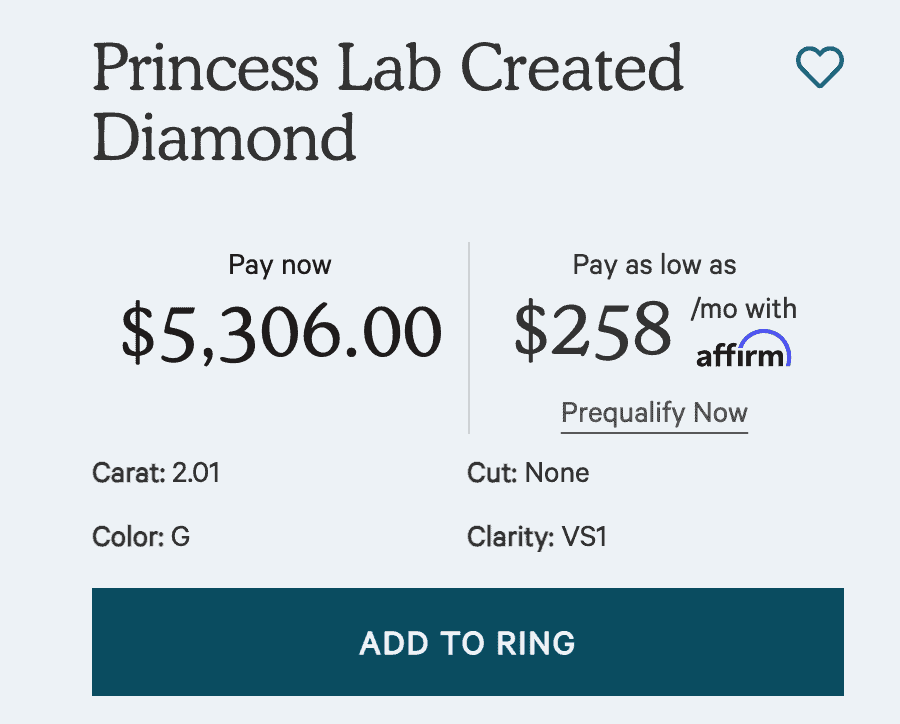Open the Prequalify Now link

(653, 412)
